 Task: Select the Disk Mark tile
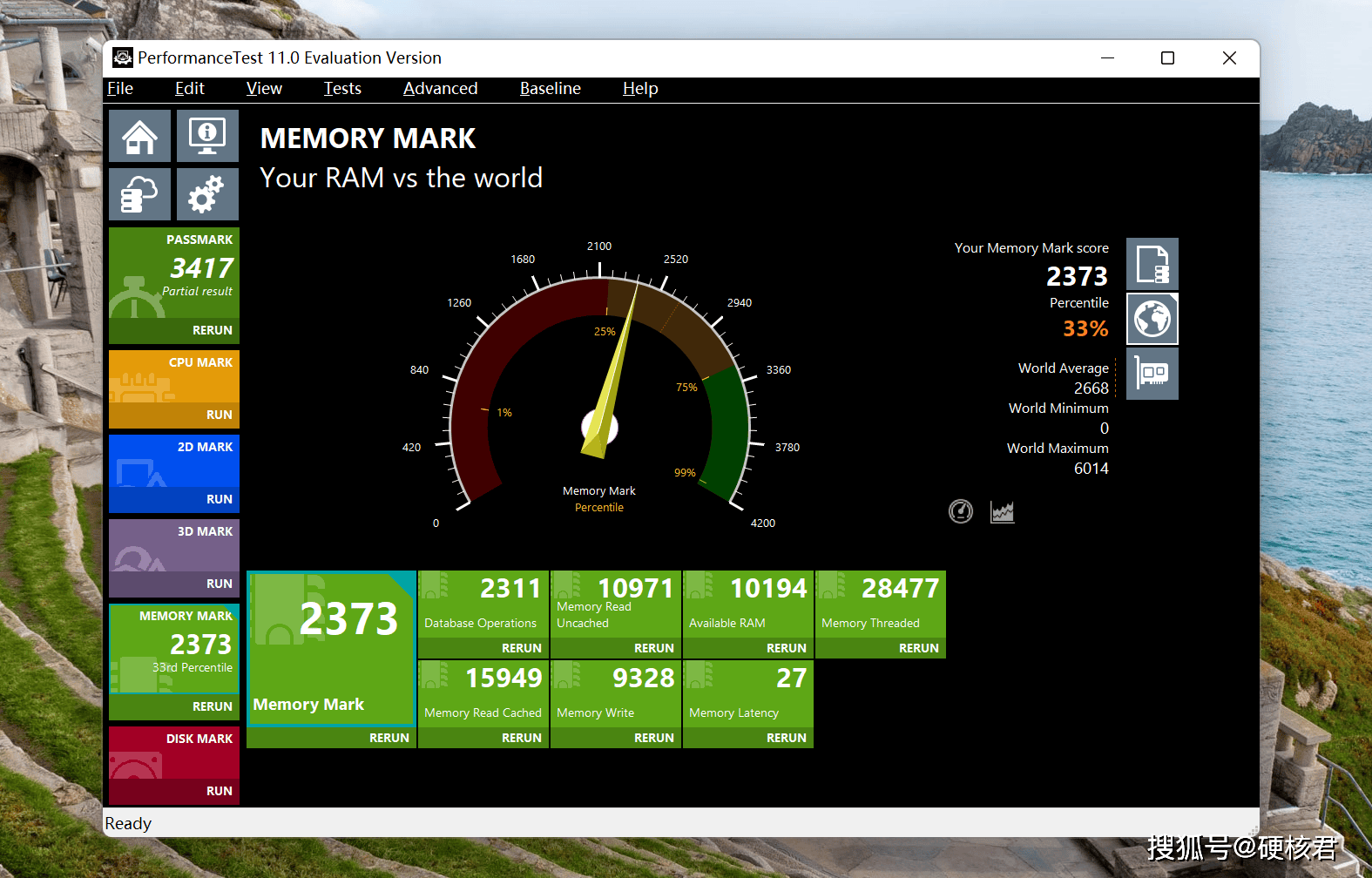tap(174, 753)
